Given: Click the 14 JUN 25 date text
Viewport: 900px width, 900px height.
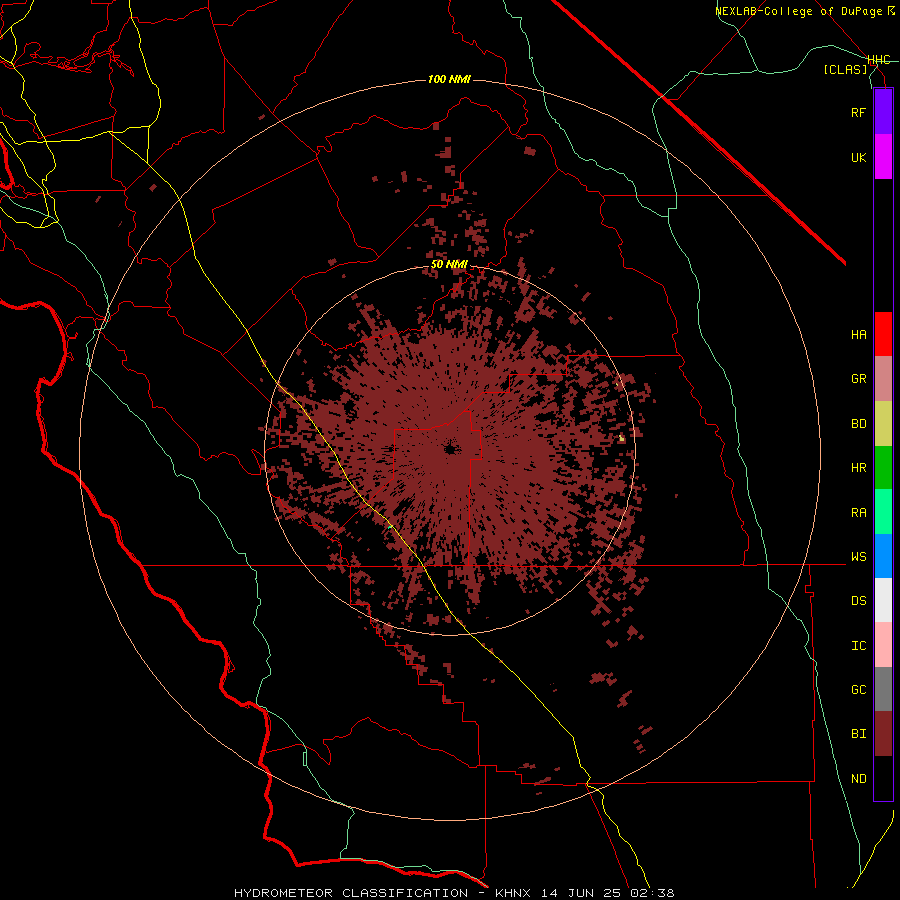Looking at the screenshot, I should (582, 893).
